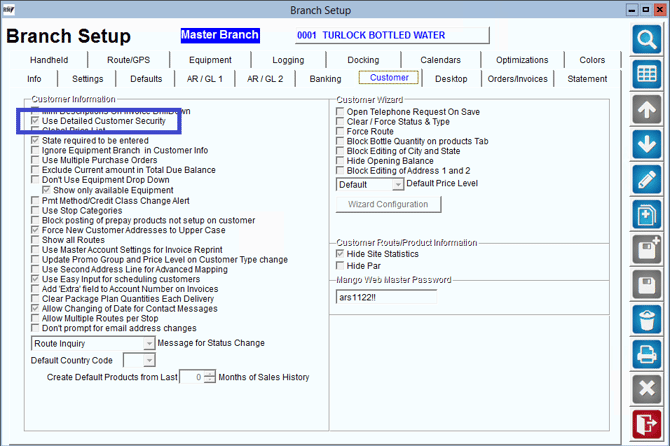Switch to the Optimizations tab
Image resolution: width=670 pixels, height=446 pixels.
click(522, 60)
